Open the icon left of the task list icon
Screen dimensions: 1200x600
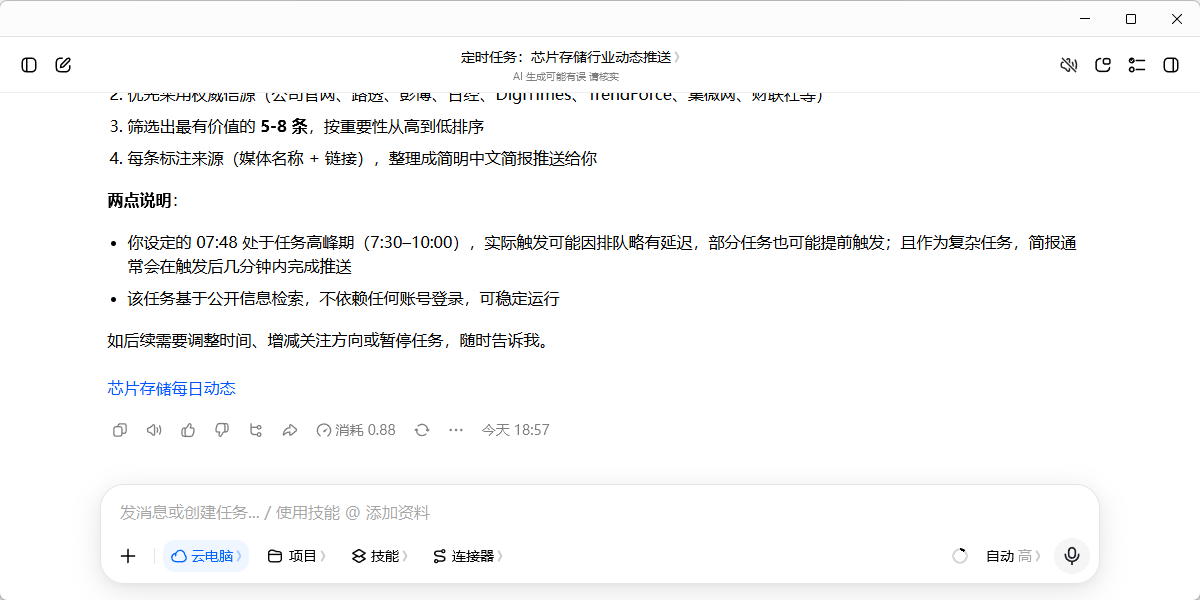(x=1103, y=65)
